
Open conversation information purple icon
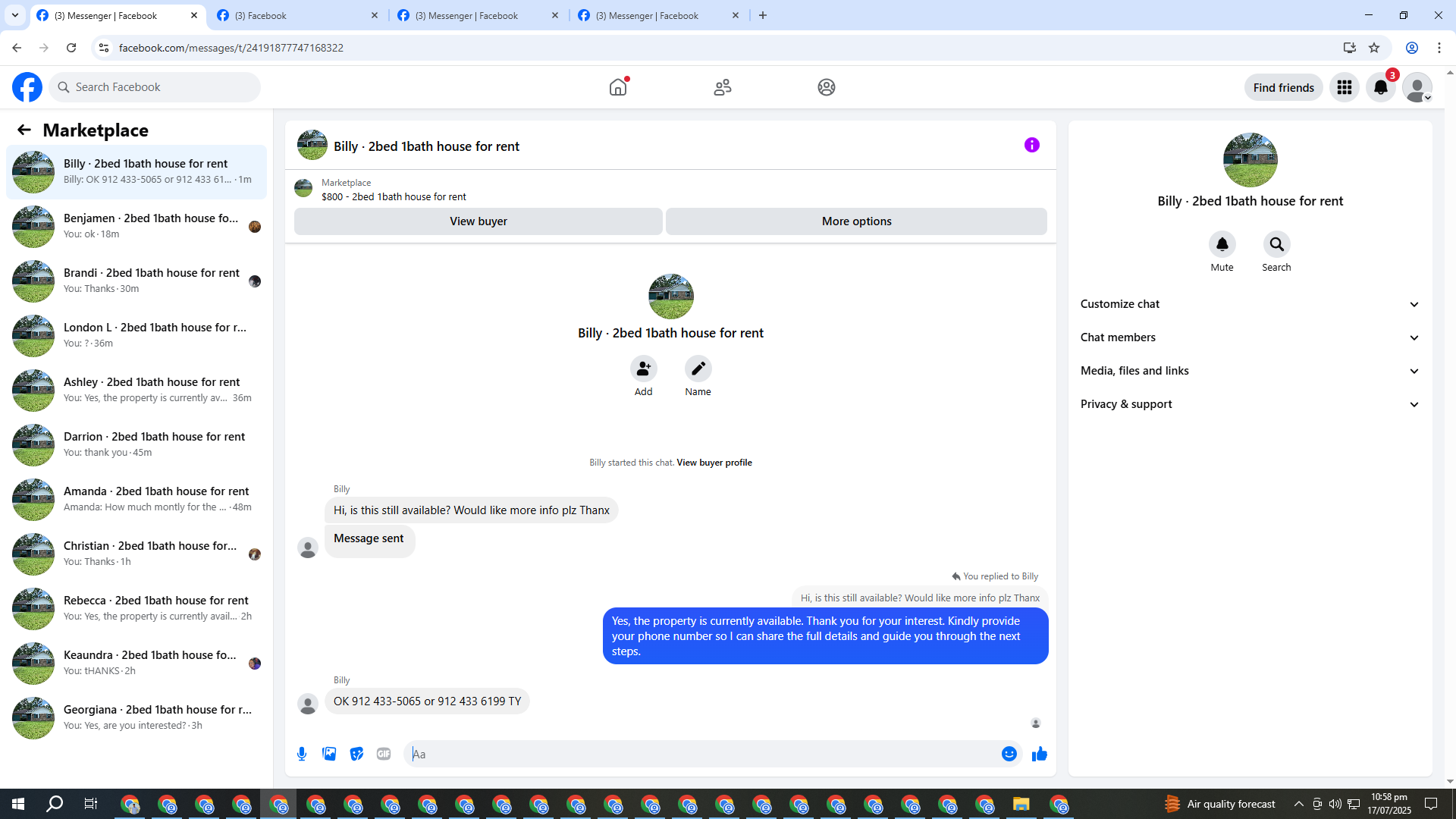1032,145
